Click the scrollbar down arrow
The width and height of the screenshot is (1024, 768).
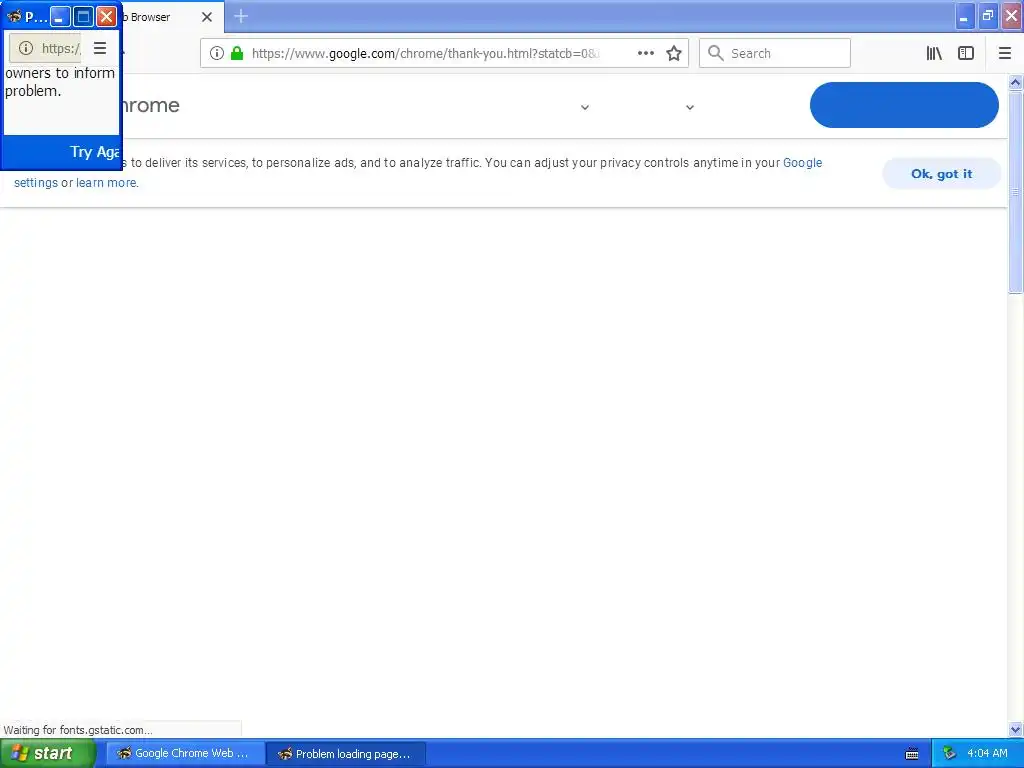coord(1016,729)
